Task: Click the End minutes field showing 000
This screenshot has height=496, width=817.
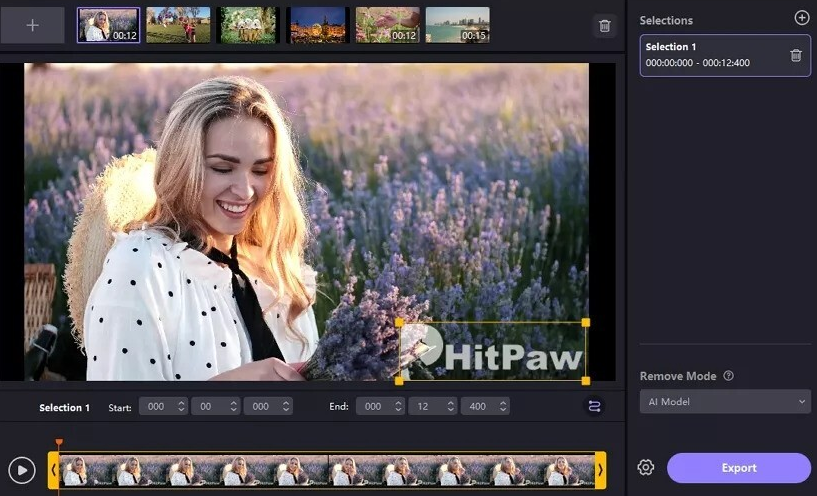Action: point(380,406)
